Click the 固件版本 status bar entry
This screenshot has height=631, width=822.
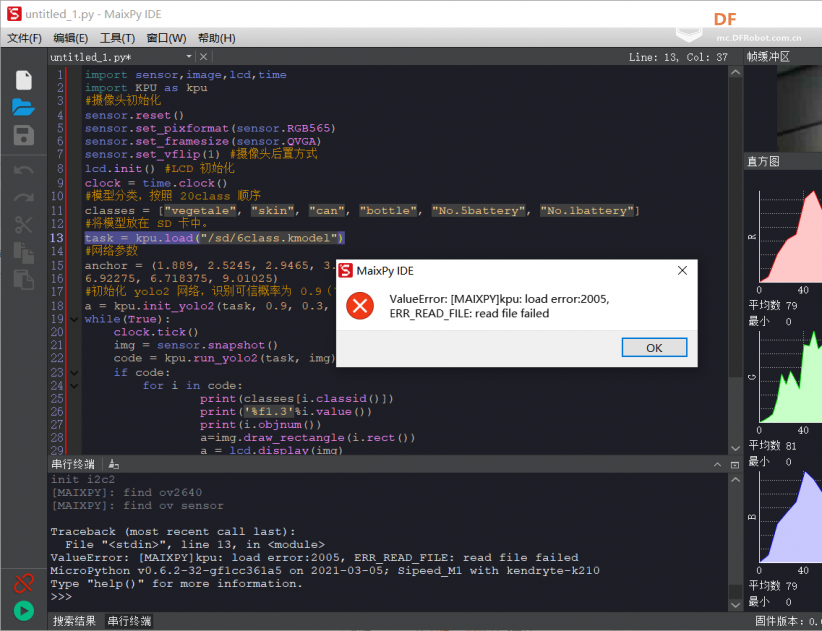point(788,621)
